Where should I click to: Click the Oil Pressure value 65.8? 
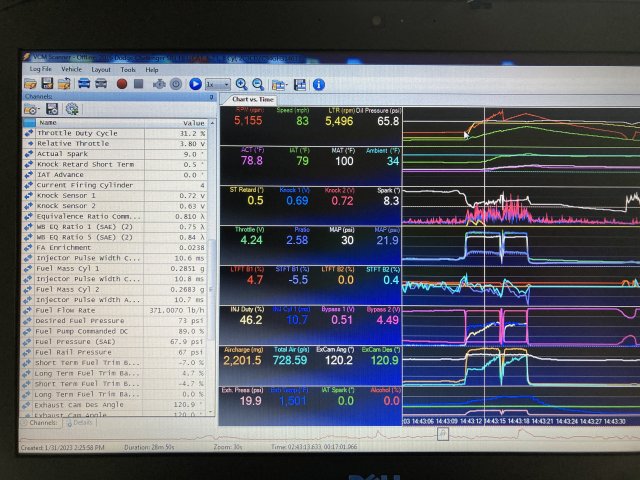point(388,121)
